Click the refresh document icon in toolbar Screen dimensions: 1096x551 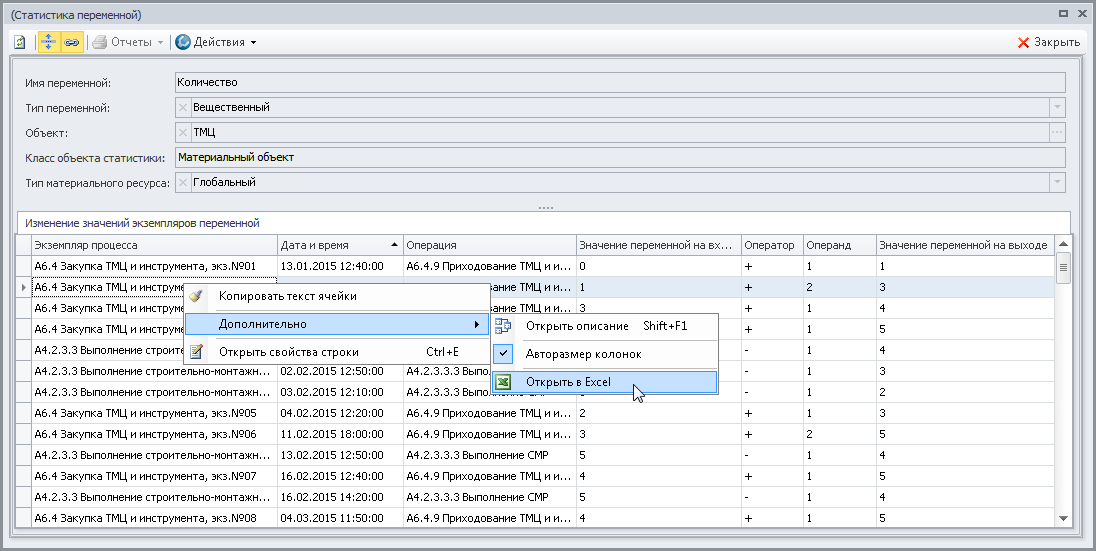click(x=20, y=42)
